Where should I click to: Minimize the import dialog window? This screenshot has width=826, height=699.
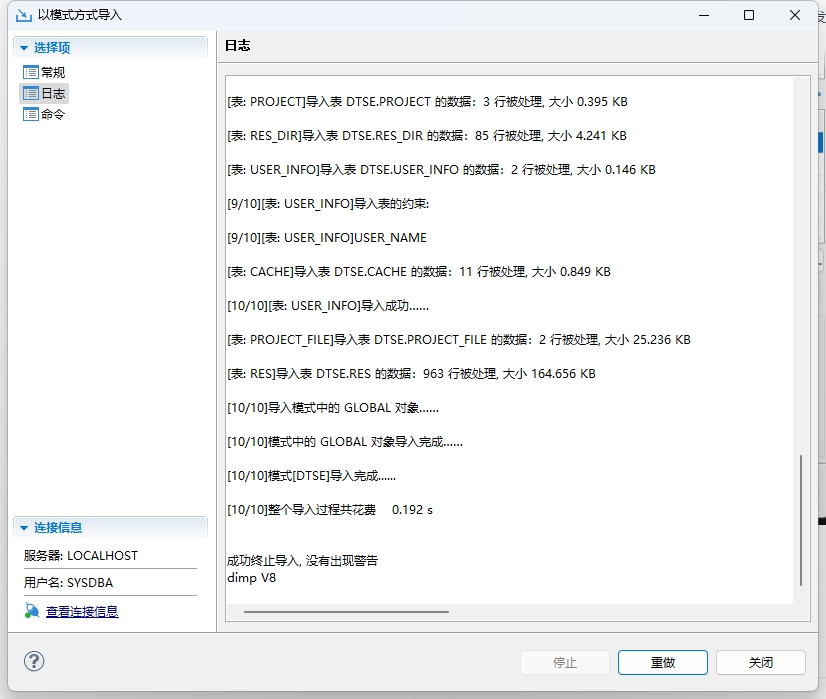[x=704, y=15]
